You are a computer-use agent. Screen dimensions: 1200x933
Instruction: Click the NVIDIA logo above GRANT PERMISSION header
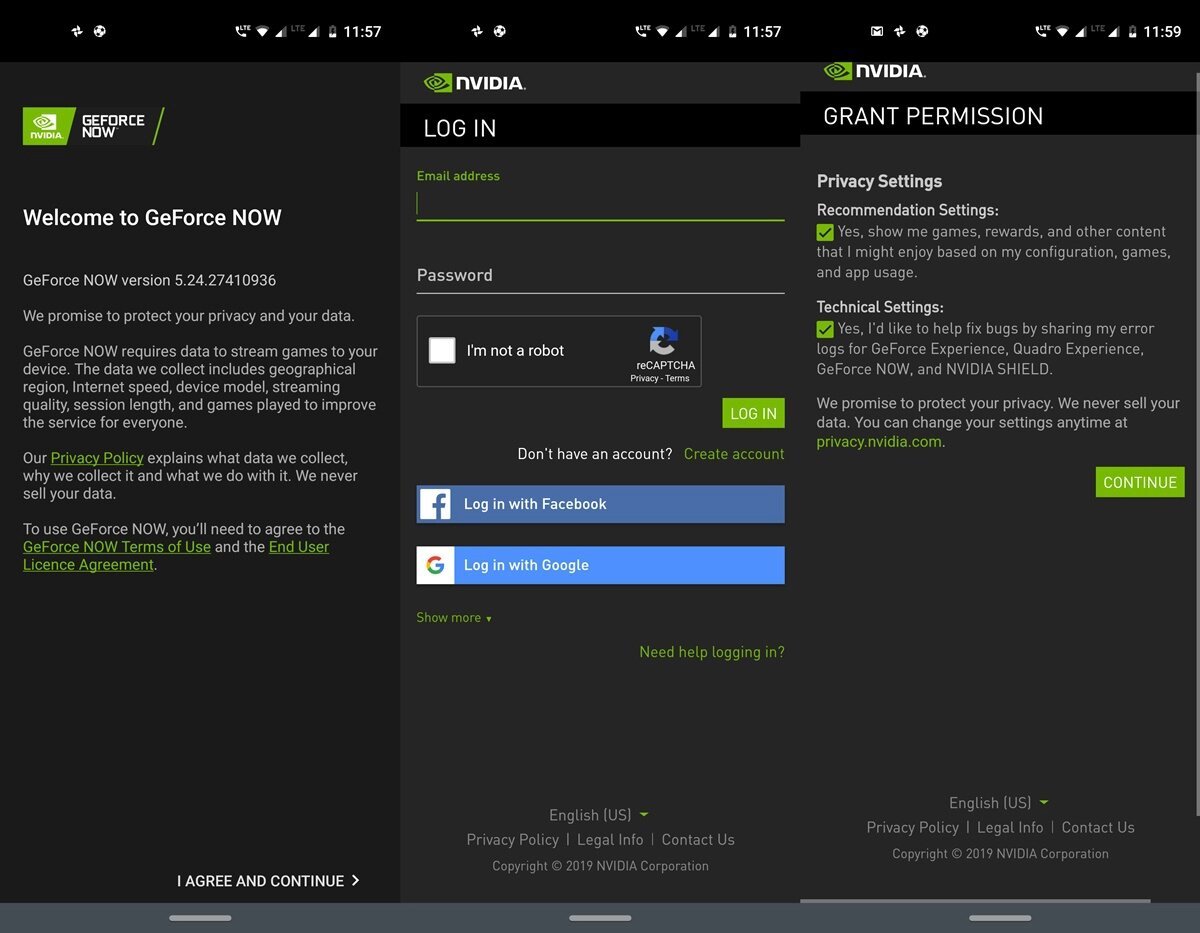(874, 71)
